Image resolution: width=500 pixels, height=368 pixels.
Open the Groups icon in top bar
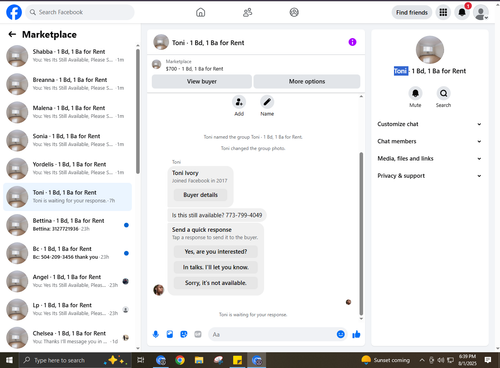(294, 12)
